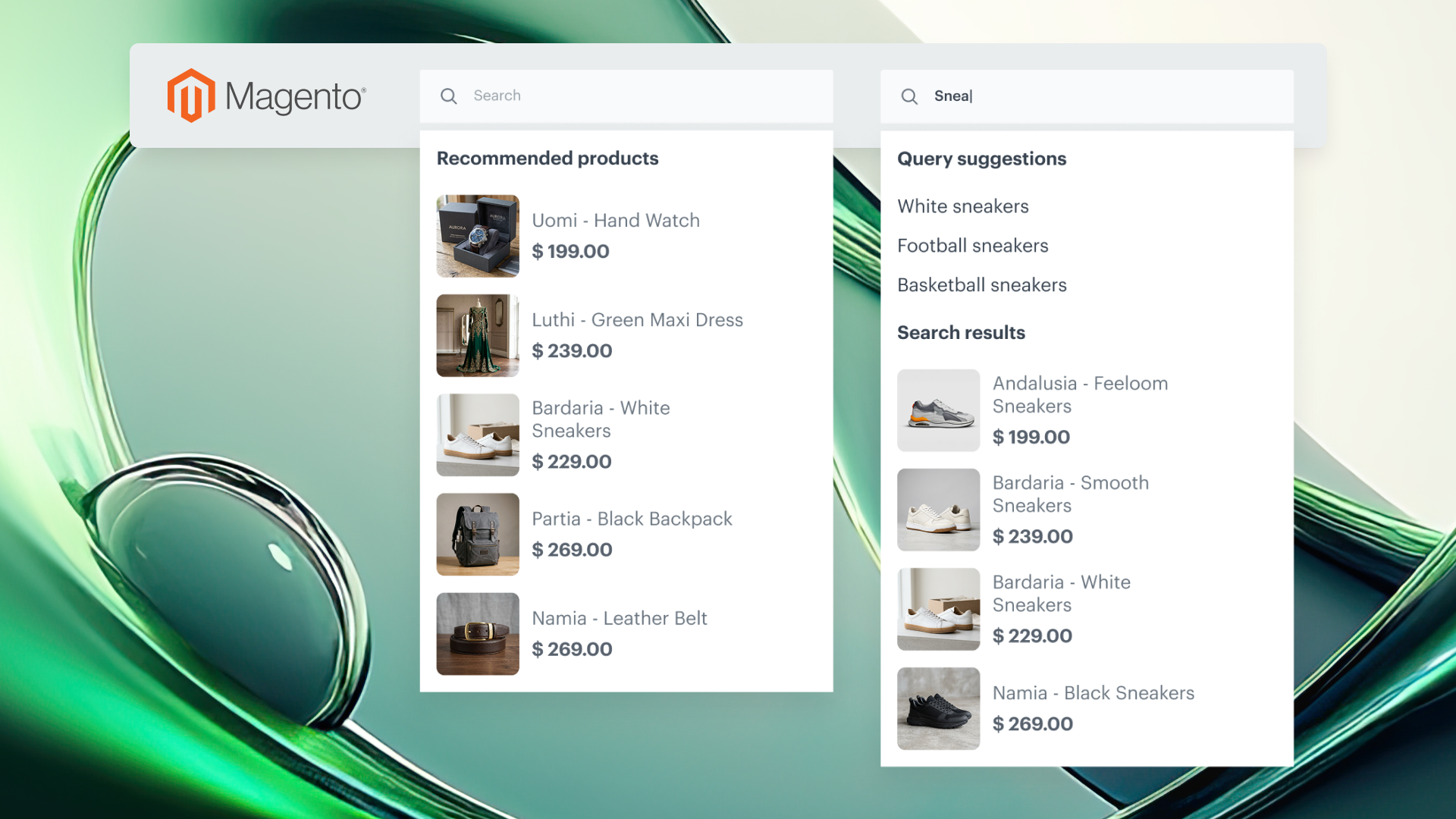Click the Magento logo

click(266, 96)
